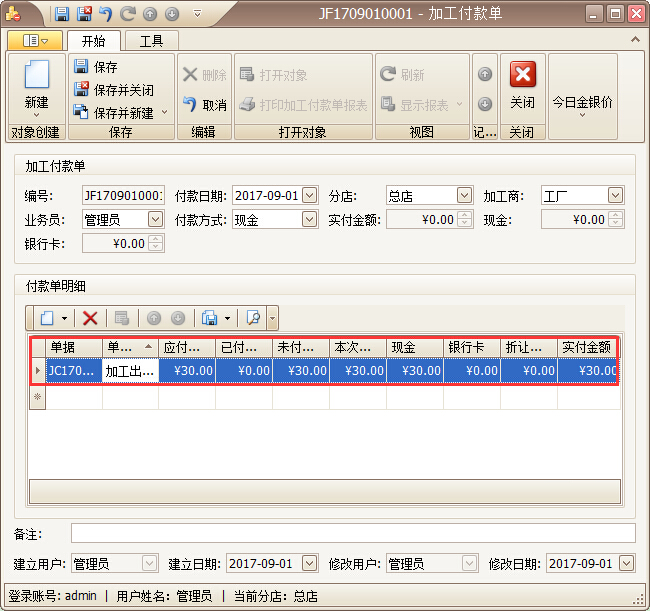Click new row icon in detail toolbar
Viewport: 650px width, 611px height.
tap(47, 318)
